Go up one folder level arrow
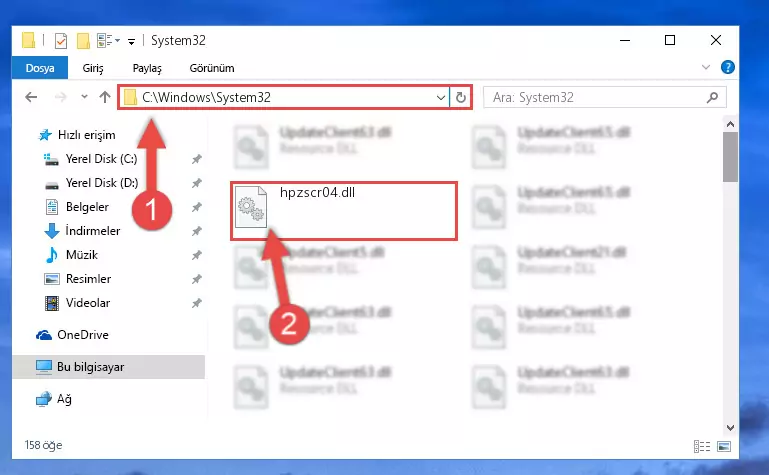This screenshot has height=475, width=769. coord(104,97)
